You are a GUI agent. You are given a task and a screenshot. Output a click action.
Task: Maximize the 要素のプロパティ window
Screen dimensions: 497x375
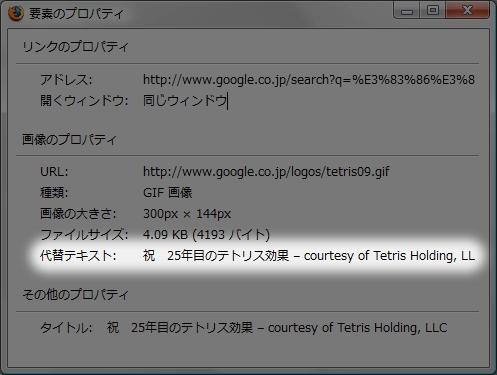[433, 10]
